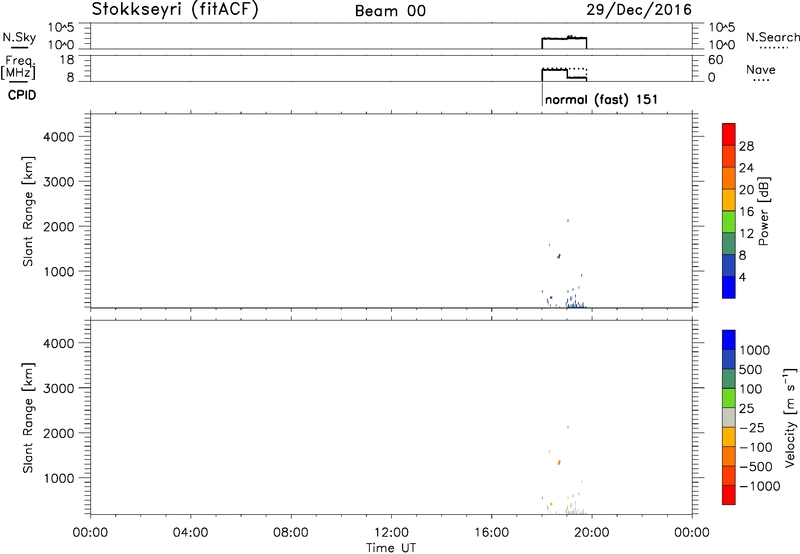
Task: Click the blue top segment of Velocity colorbar
Action: tap(729, 340)
